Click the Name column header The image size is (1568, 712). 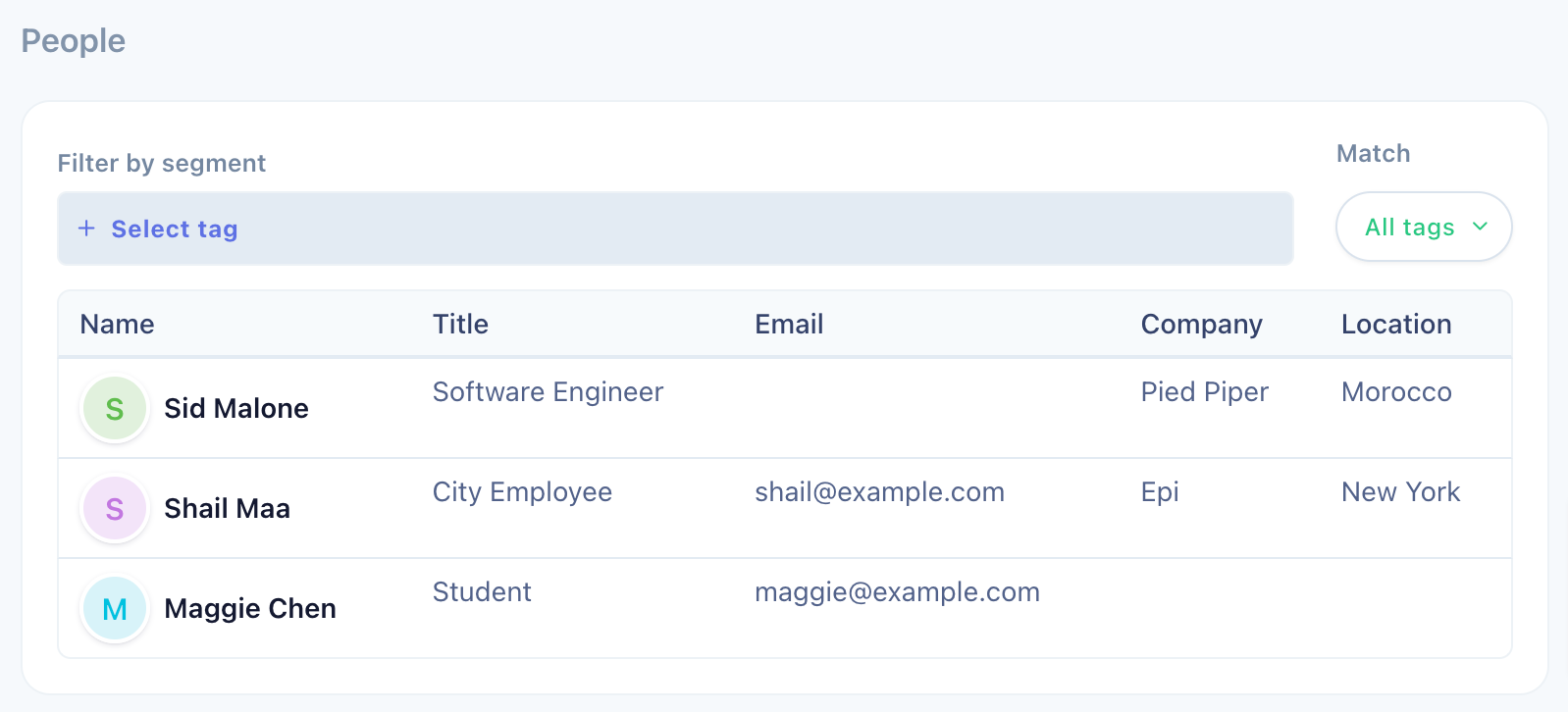[x=118, y=324]
